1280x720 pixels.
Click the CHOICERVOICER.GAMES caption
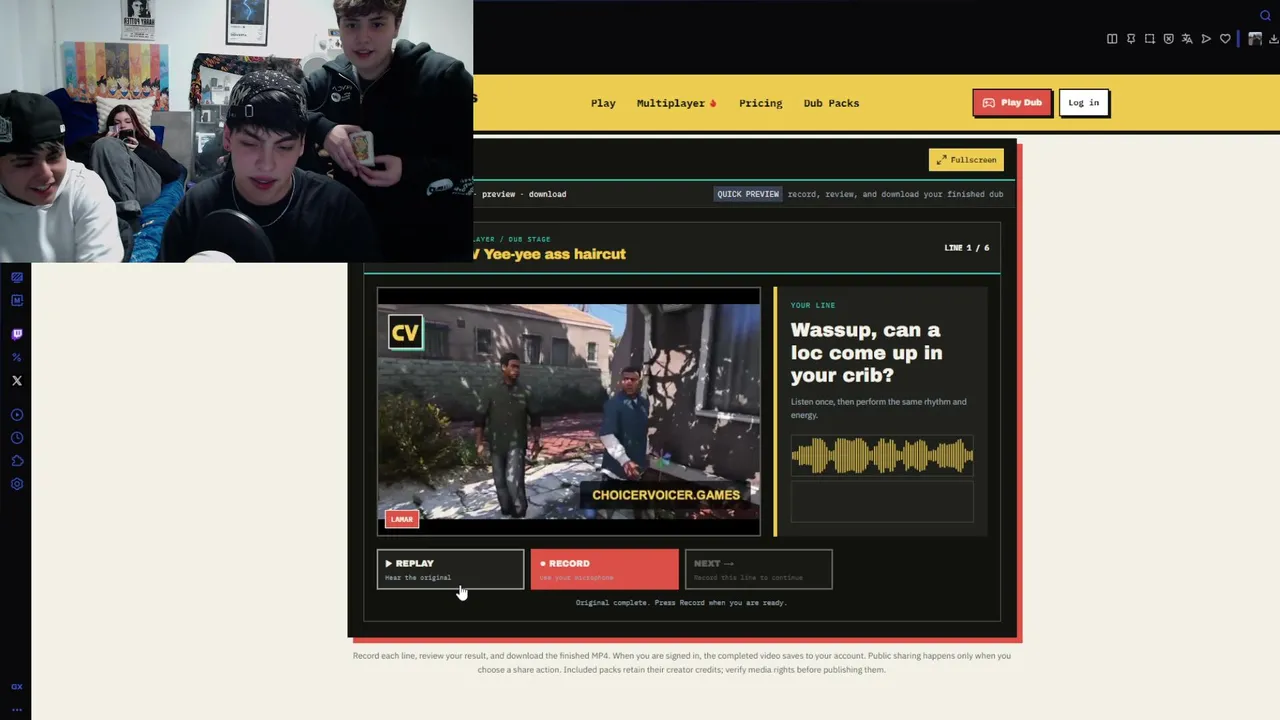click(666, 495)
